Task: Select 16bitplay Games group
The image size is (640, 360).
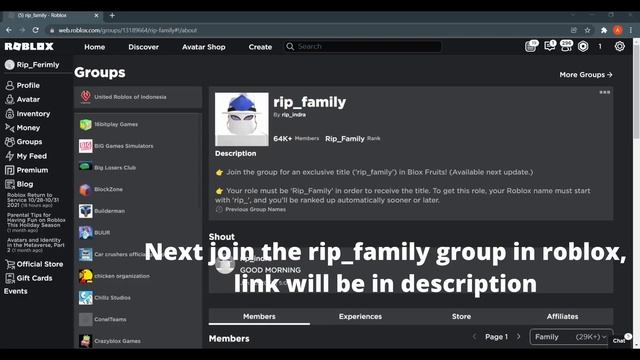Action: click(138, 124)
